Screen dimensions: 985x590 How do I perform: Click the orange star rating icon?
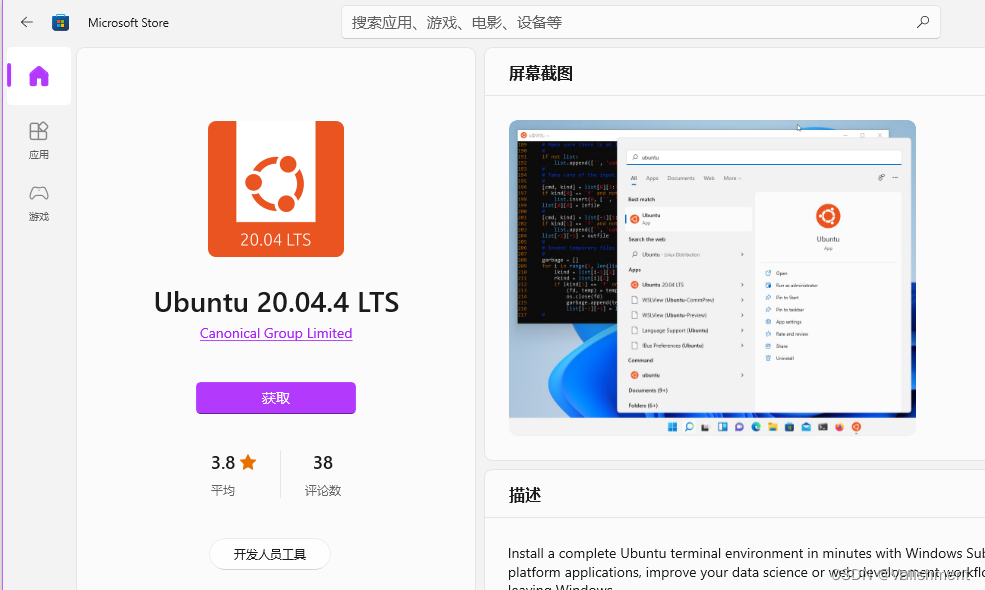[248, 462]
